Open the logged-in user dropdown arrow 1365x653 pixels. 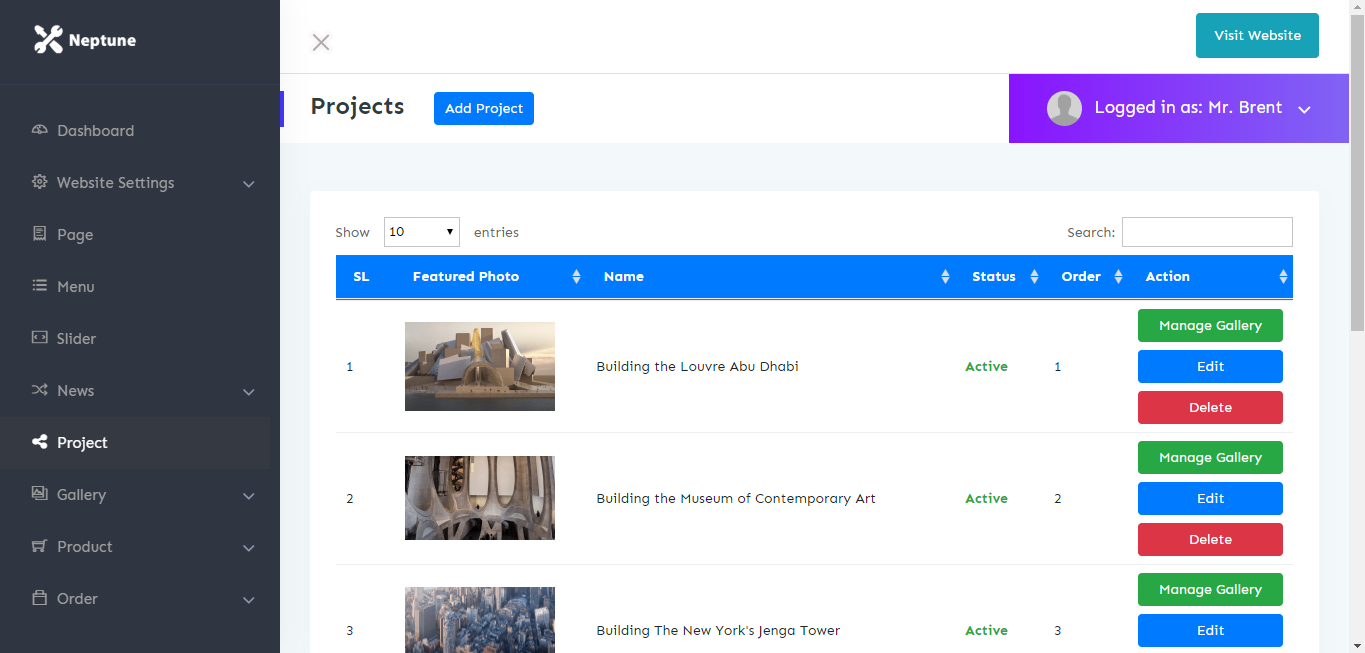click(x=1304, y=109)
